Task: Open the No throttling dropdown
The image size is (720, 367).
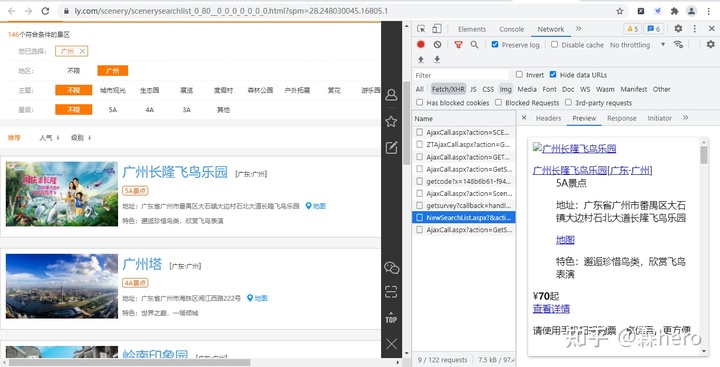Action: [x=637, y=45]
